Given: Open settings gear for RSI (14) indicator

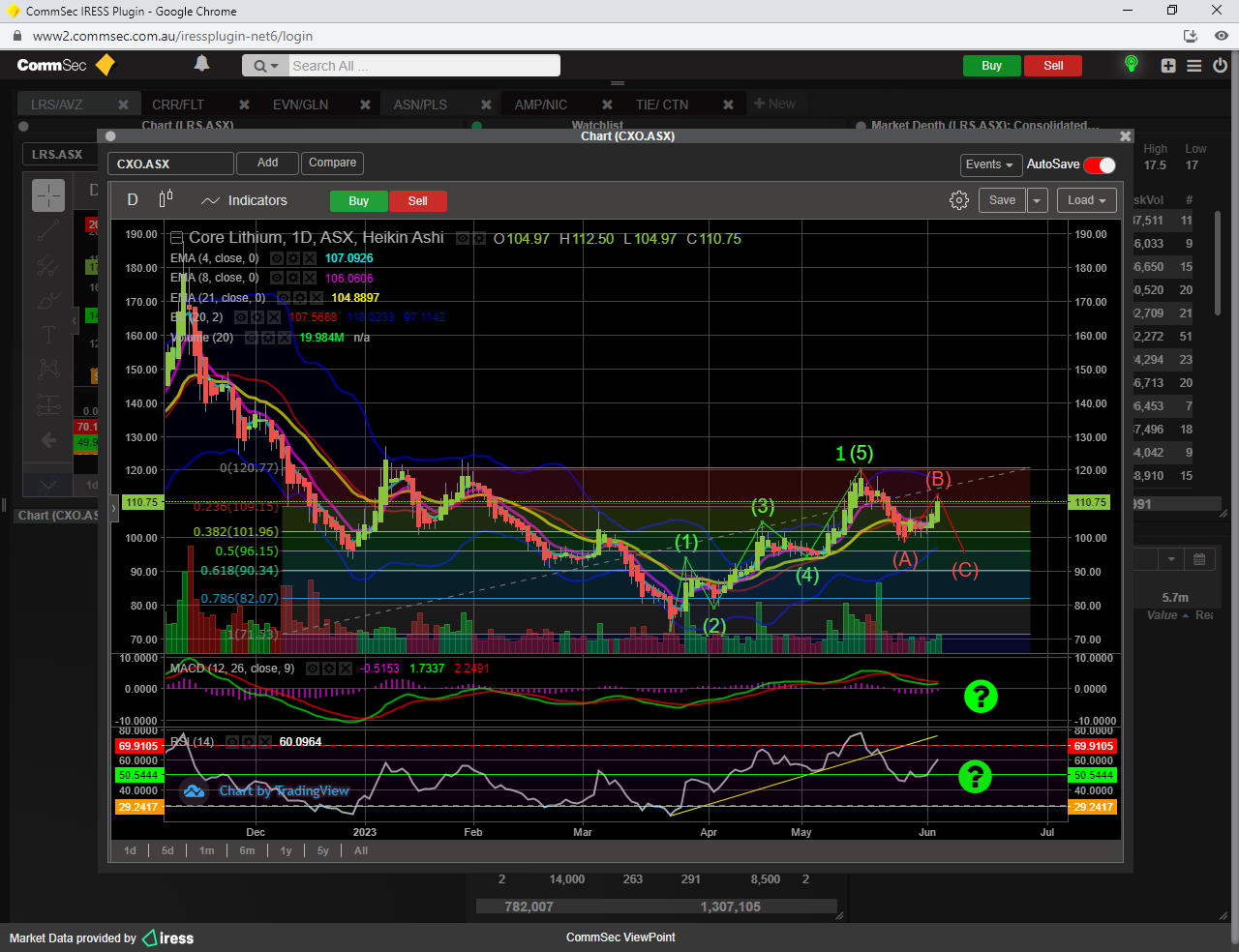Looking at the screenshot, I should (x=249, y=742).
